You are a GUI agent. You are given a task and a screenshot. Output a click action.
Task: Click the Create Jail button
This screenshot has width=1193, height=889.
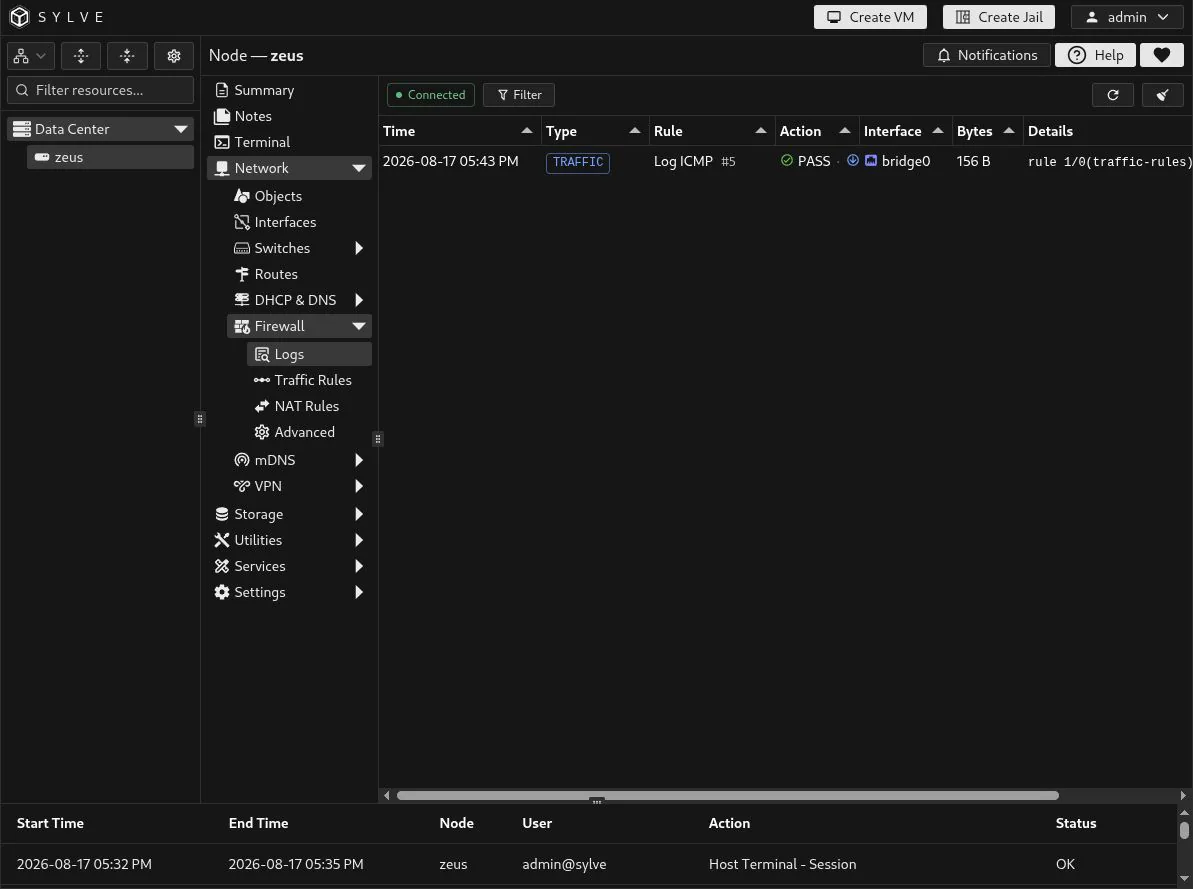click(x=998, y=17)
